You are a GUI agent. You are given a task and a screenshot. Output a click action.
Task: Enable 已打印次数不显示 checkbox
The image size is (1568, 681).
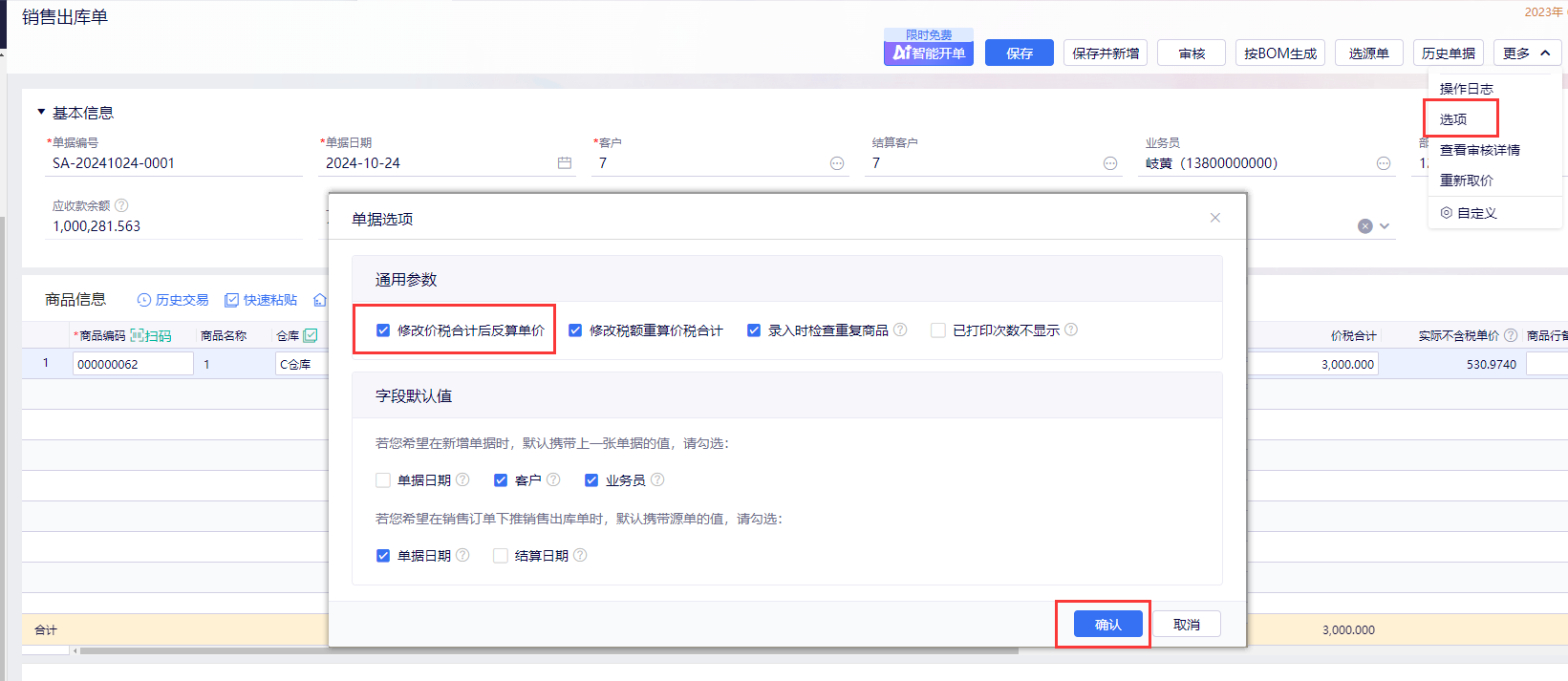click(938, 330)
